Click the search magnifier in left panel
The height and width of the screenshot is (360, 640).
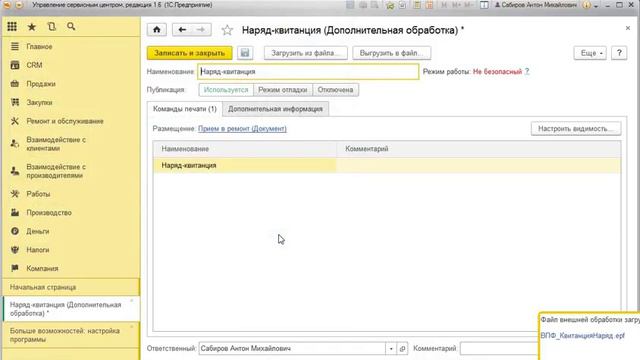(x=71, y=27)
